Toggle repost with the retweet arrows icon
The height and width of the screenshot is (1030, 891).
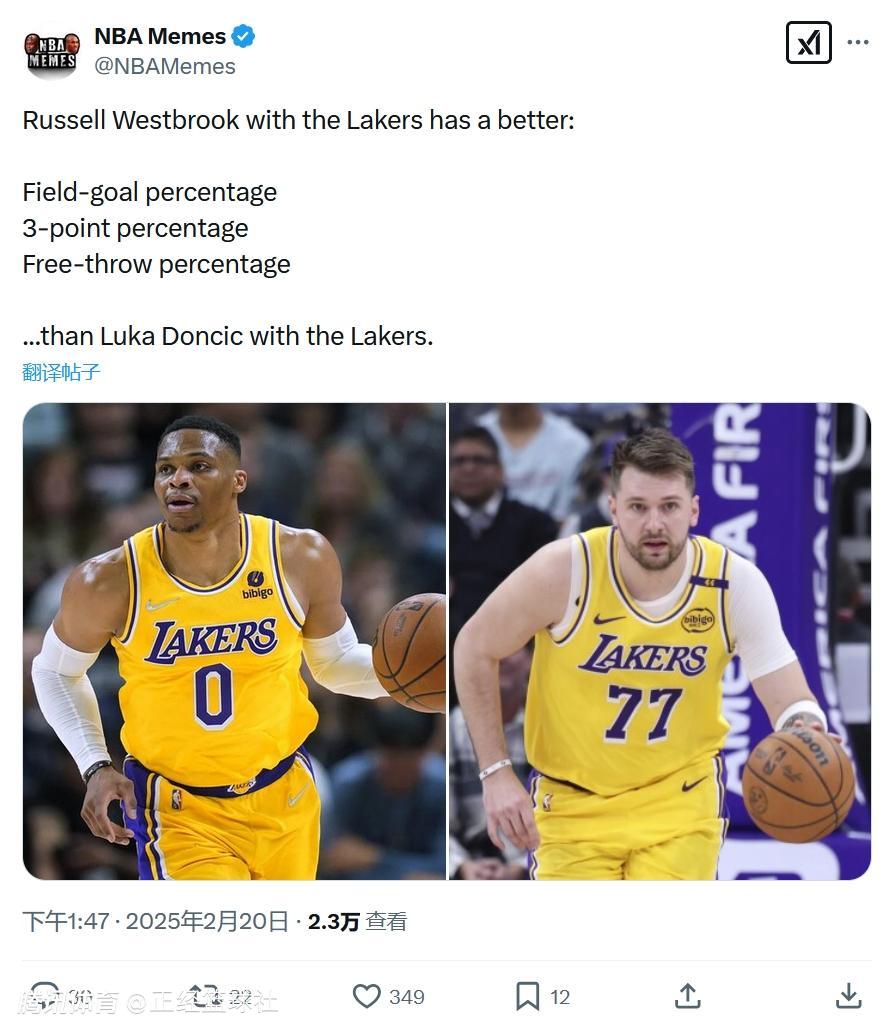(204, 996)
